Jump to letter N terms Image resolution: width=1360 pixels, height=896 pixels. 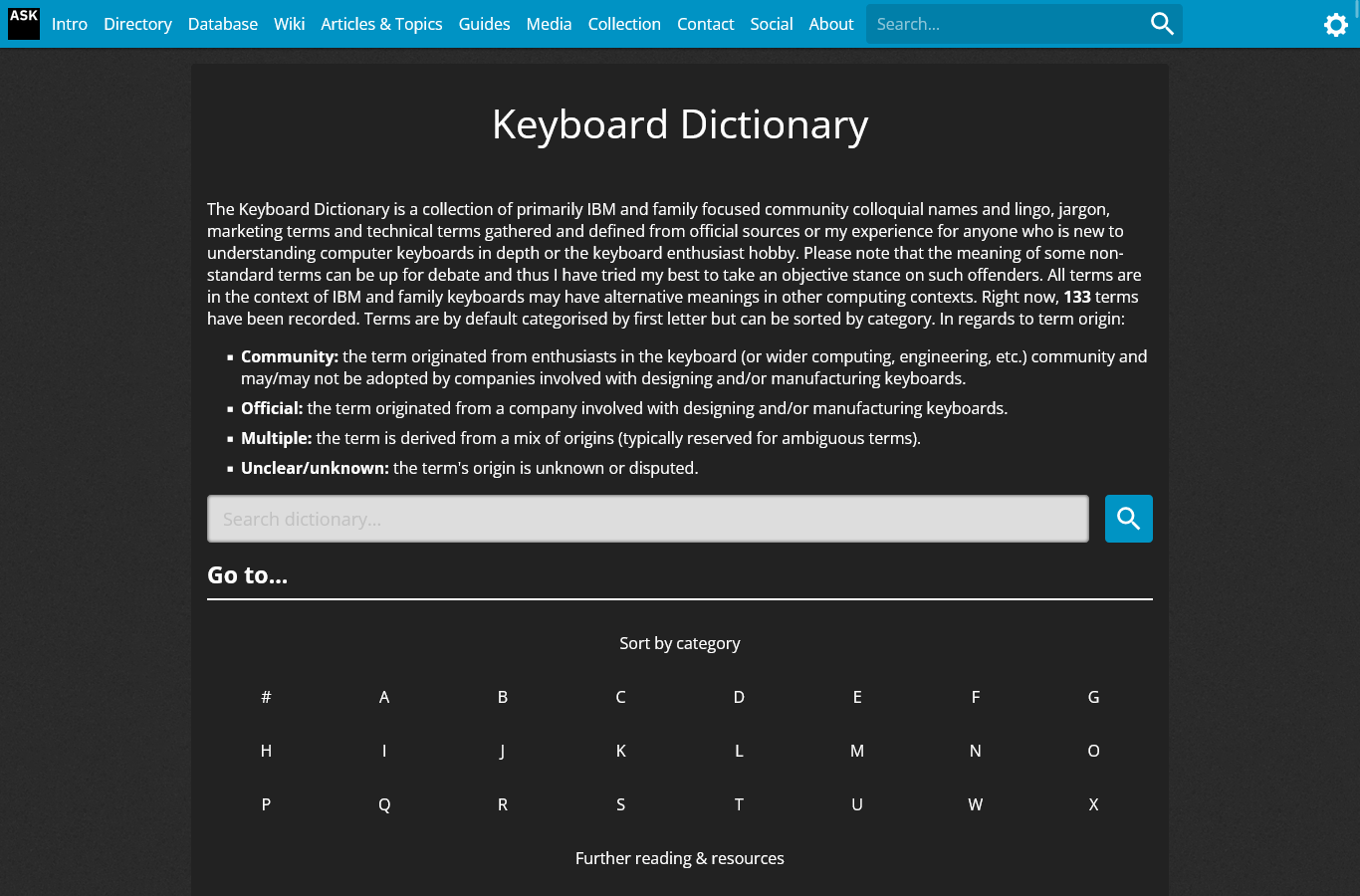[x=976, y=751]
